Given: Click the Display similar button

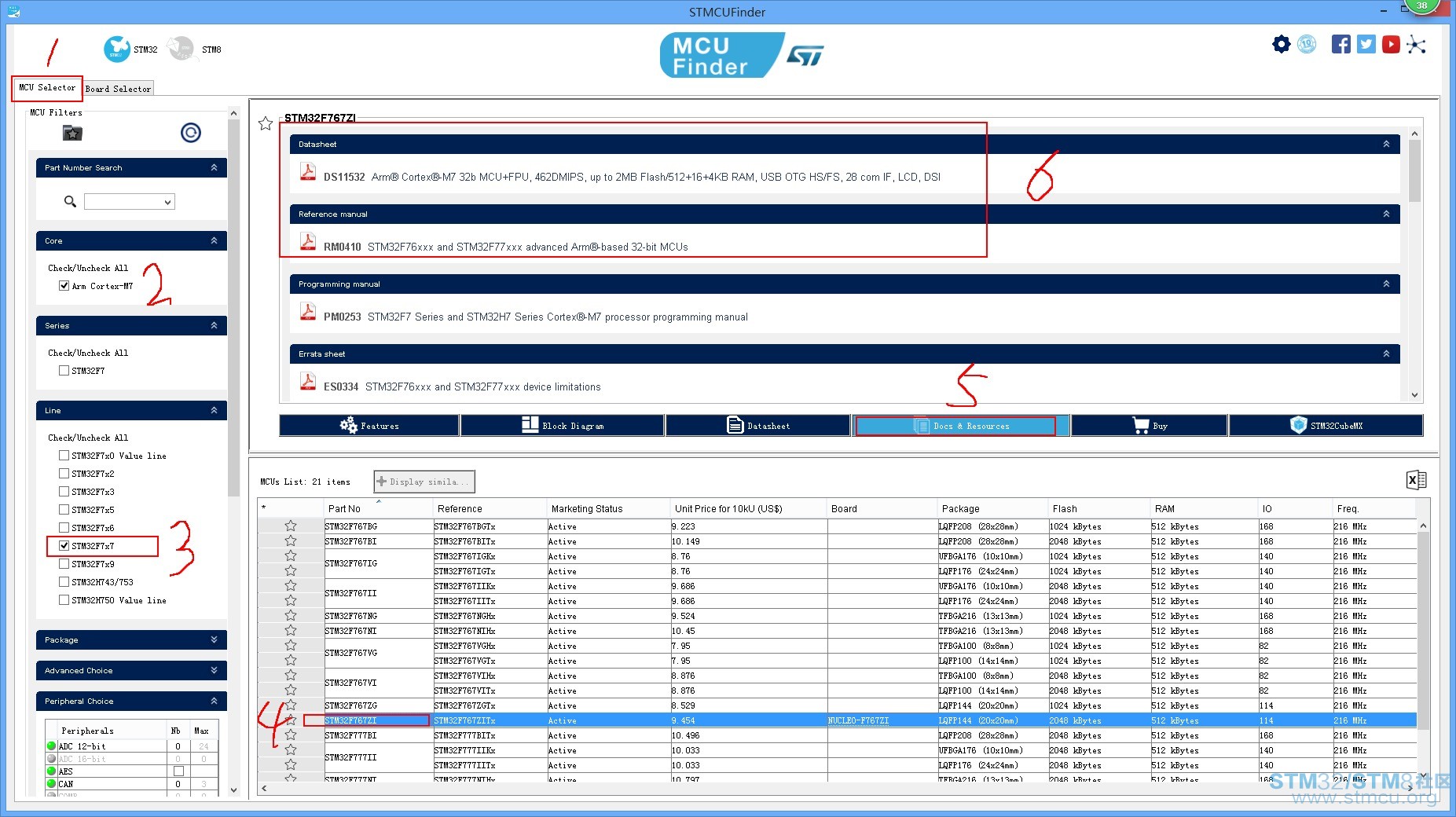Looking at the screenshot, I should pyautogui.click(x=424, y=482).
